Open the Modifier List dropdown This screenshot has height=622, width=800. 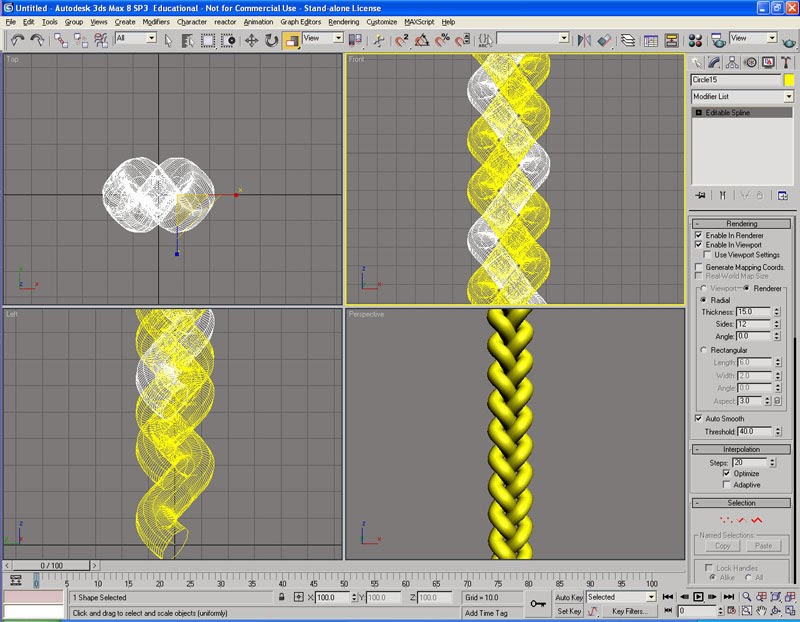[x=789, y=96]
